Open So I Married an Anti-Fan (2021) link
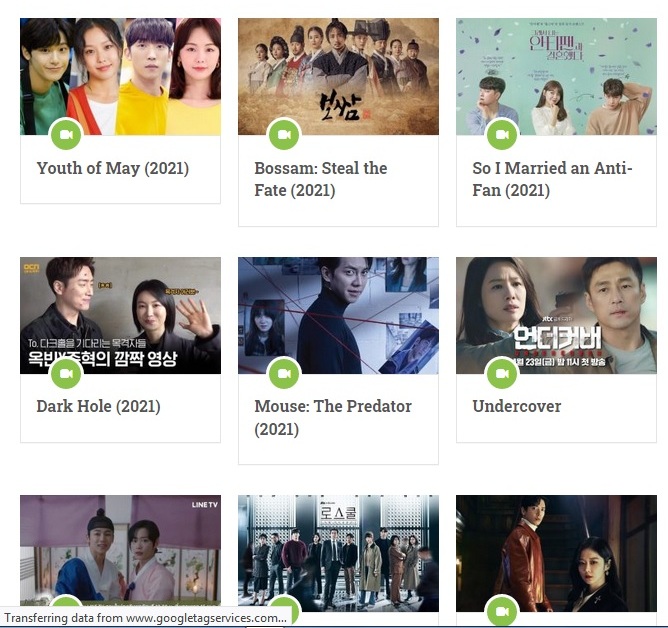 coord(552,179)
